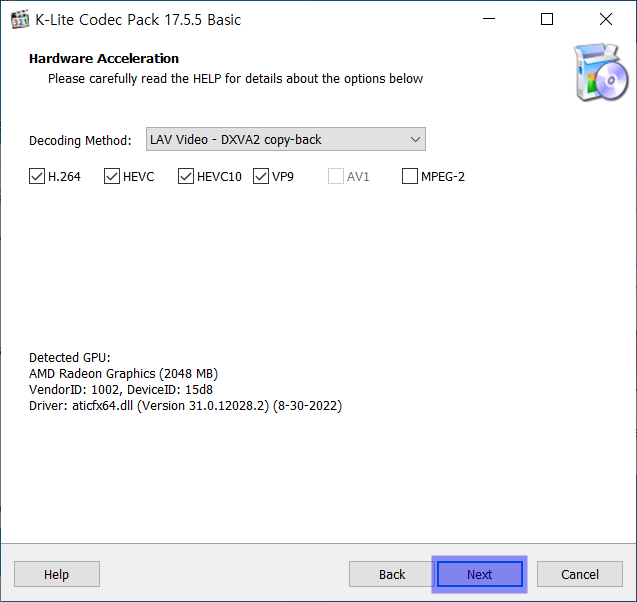Click the 'Detected GPU:' text
The image size is (637, 602).
tap(70, 357)
